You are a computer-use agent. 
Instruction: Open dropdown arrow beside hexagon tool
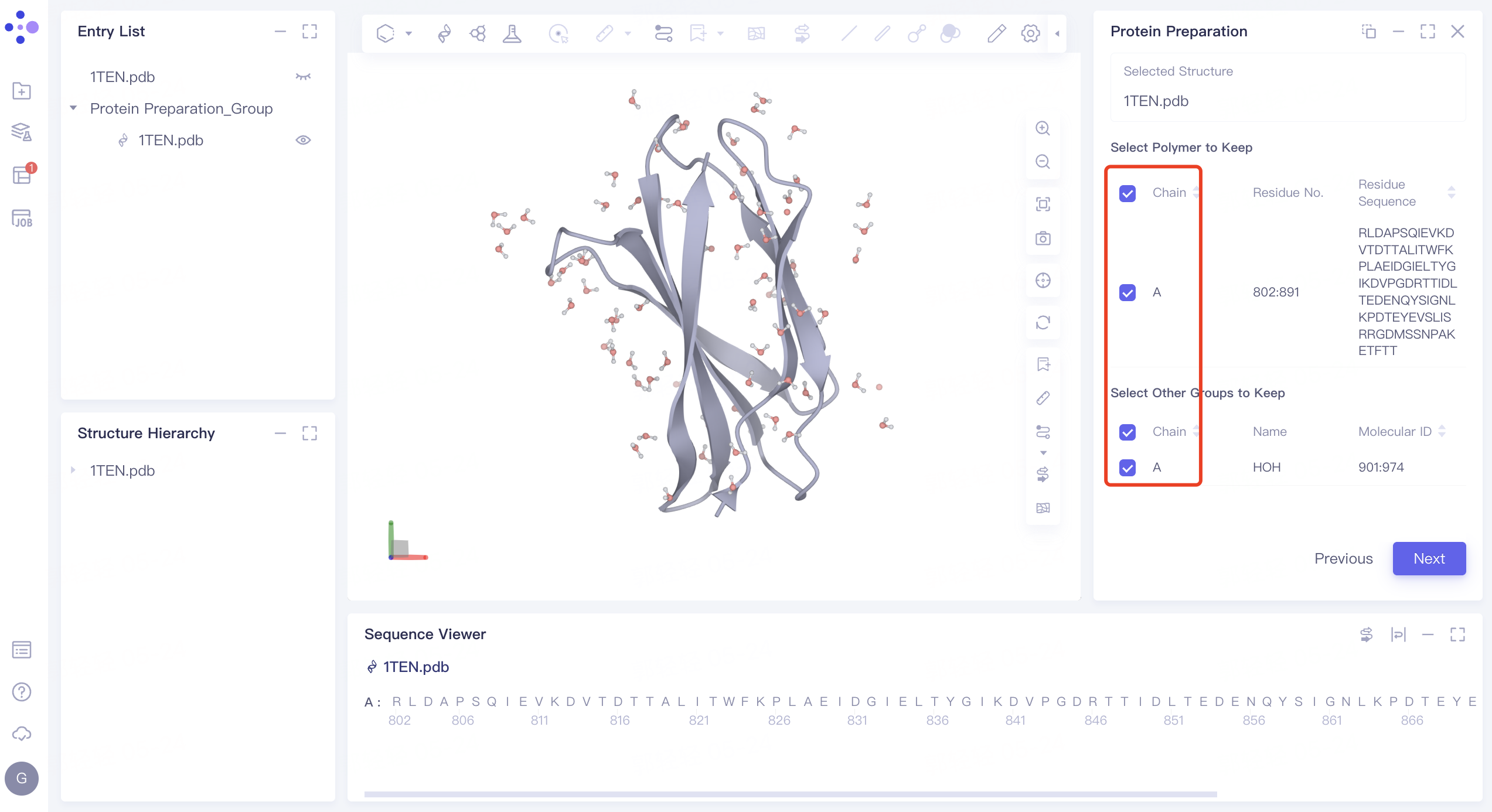coord(409,33)
